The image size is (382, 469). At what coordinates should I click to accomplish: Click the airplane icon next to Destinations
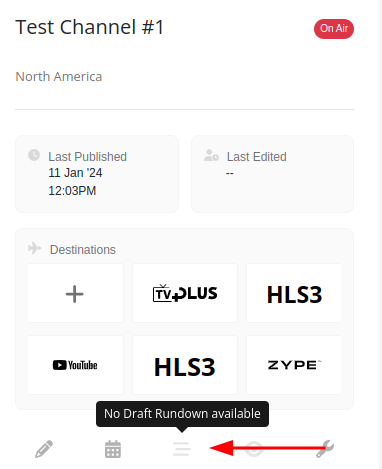coord(34,248)
